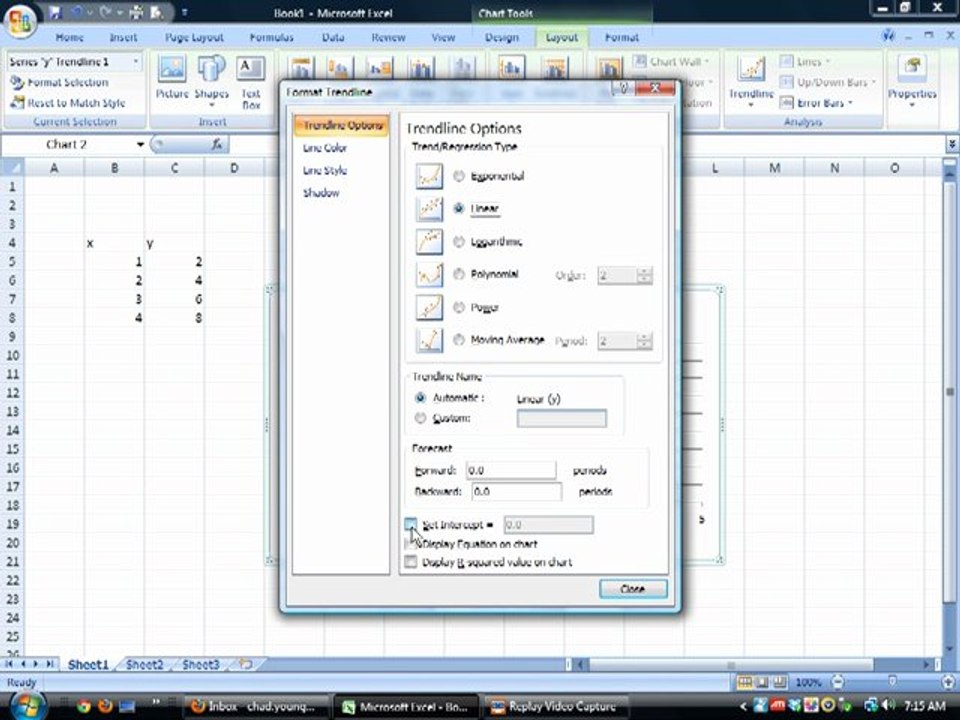
Task: Adjust the Polynomial Order spinner
Action: click(x=644, y=275)
